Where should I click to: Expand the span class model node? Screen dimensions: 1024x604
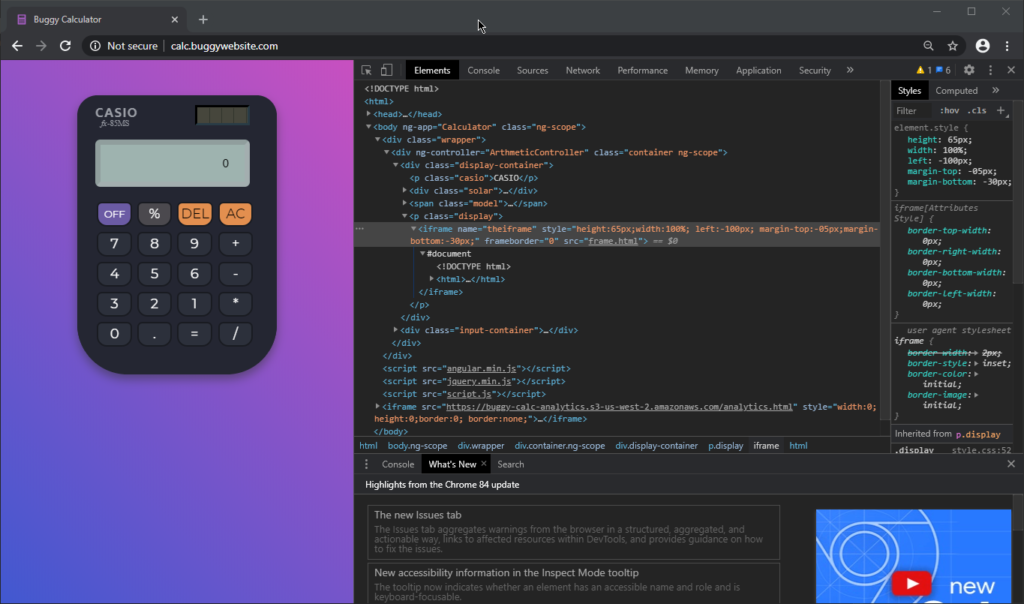[405, 203]
